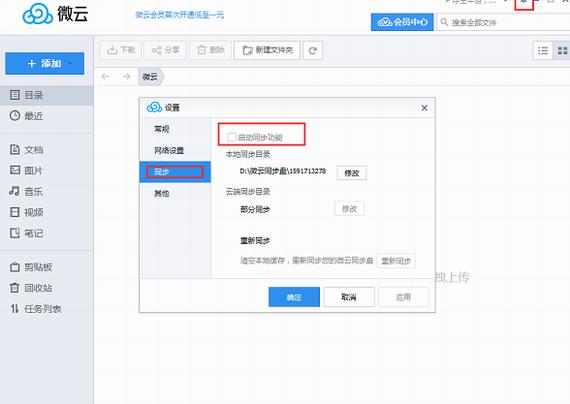Click the 视频 video icon

click(15, 212)
